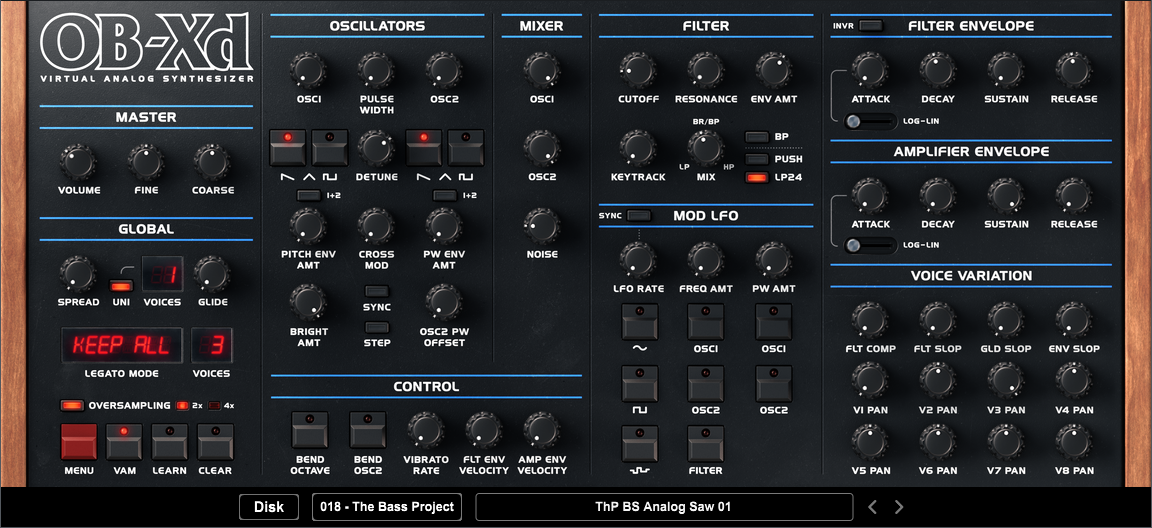This screenshot has width=1152, height=528.
Task: Select the 2x oversampling LED
Action: click(181, 405)
